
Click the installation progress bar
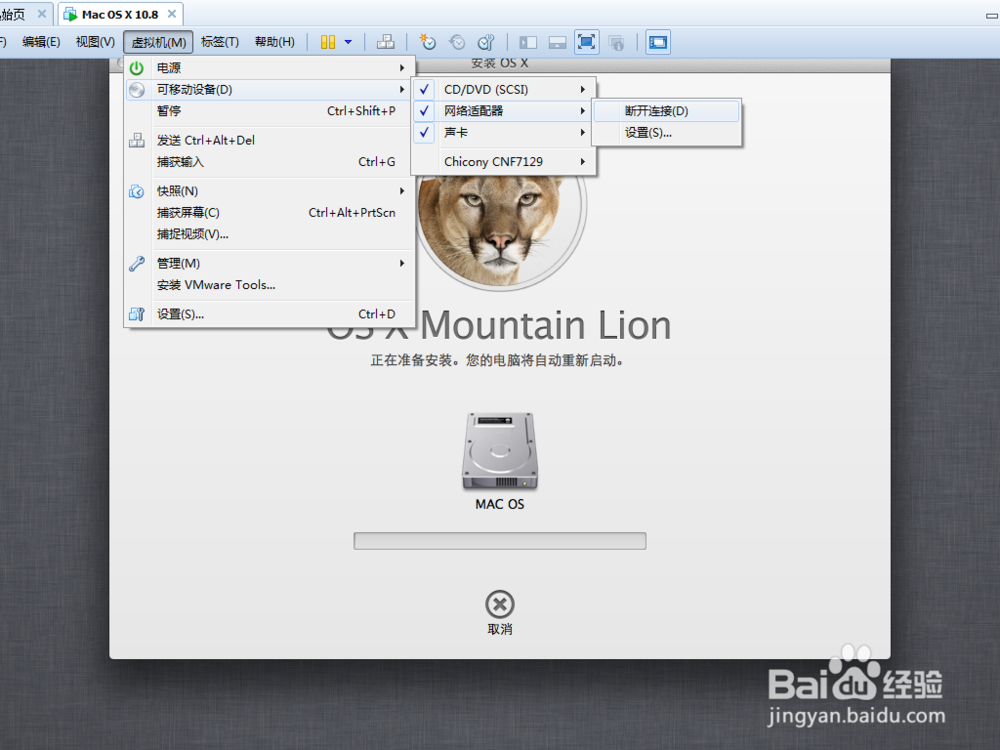point(500,541)
